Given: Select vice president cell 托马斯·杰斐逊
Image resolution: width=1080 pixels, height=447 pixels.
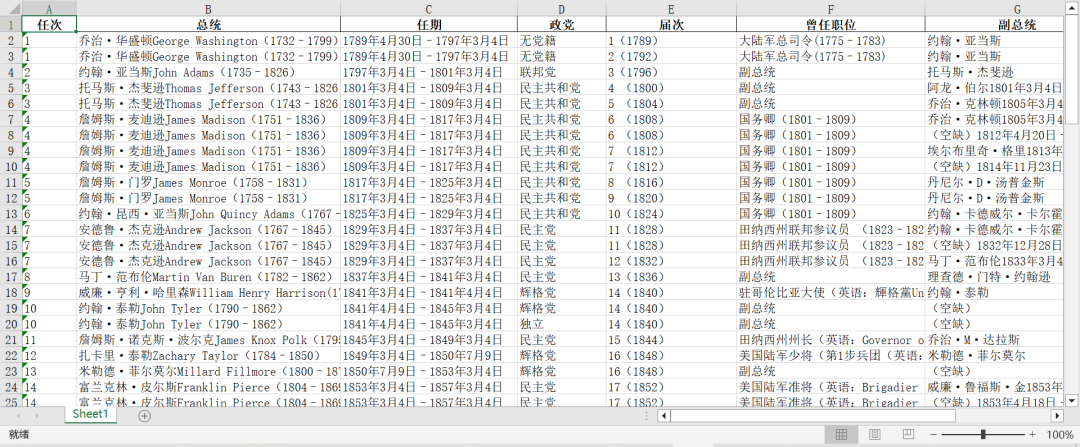Looking at the screenshot, I should pos(995,72).
